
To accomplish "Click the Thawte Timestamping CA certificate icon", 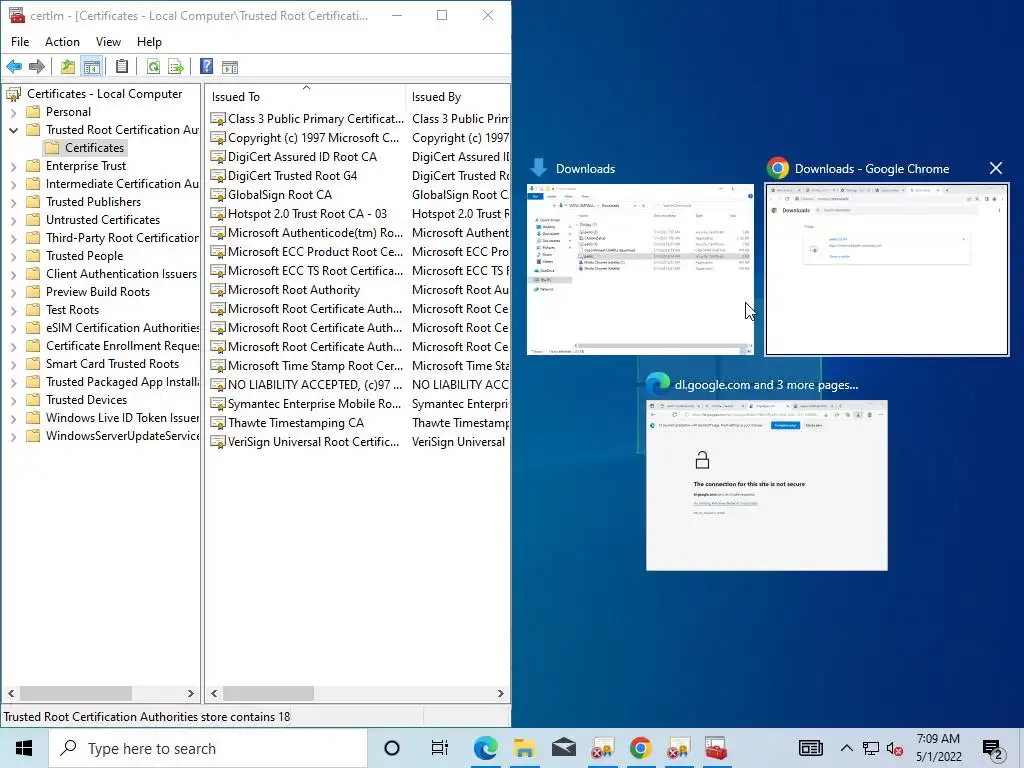I will [217, 423].
